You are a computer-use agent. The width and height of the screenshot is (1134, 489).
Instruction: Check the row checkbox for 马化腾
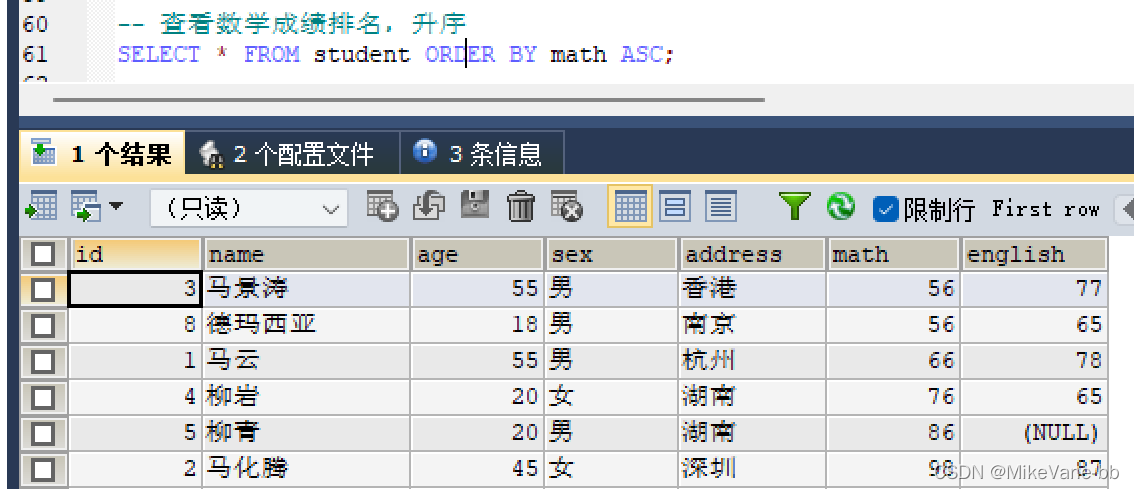tap(43, 469)
